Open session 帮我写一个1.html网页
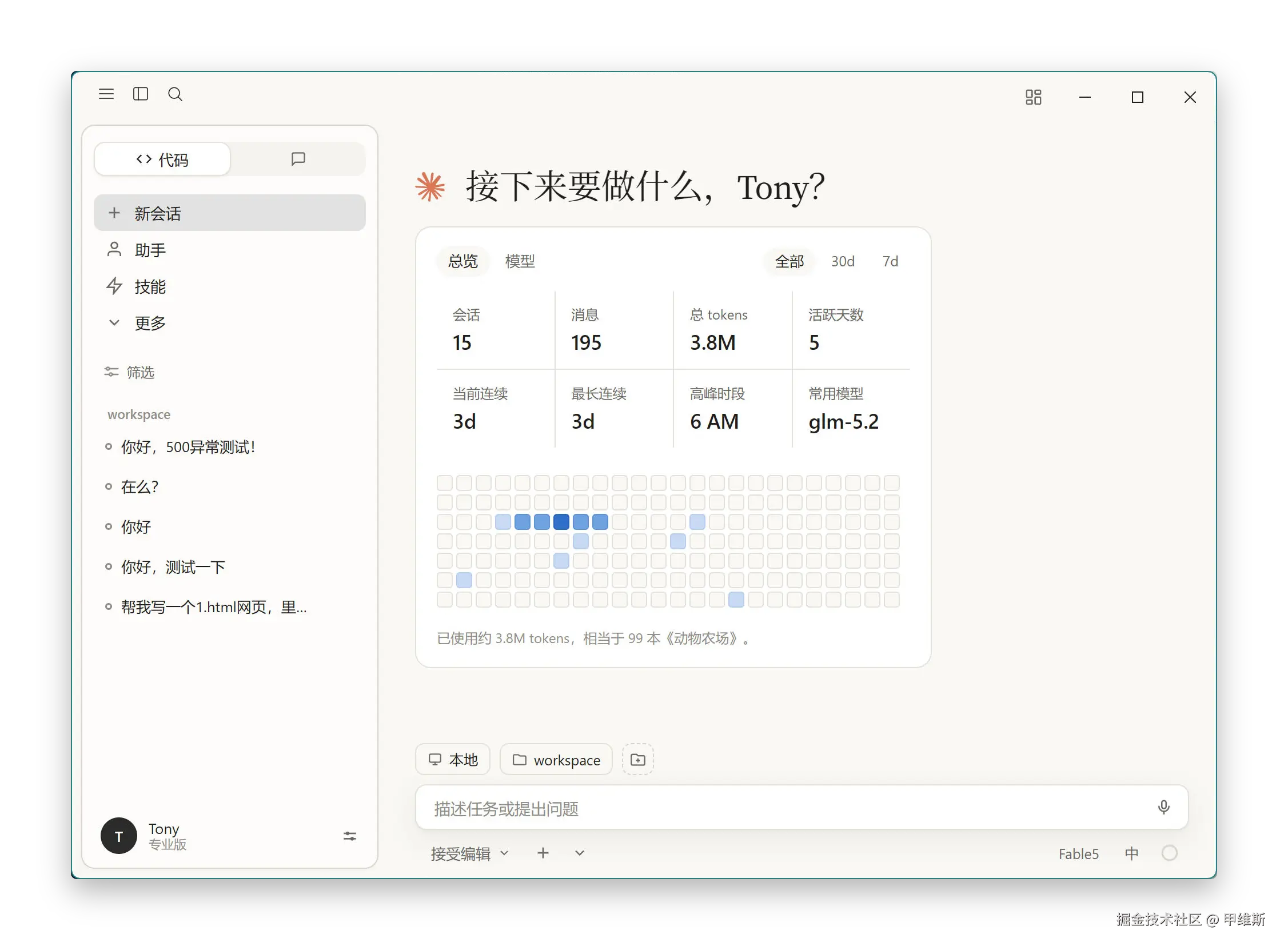1288x950 pixels. (x=229, y=608)
